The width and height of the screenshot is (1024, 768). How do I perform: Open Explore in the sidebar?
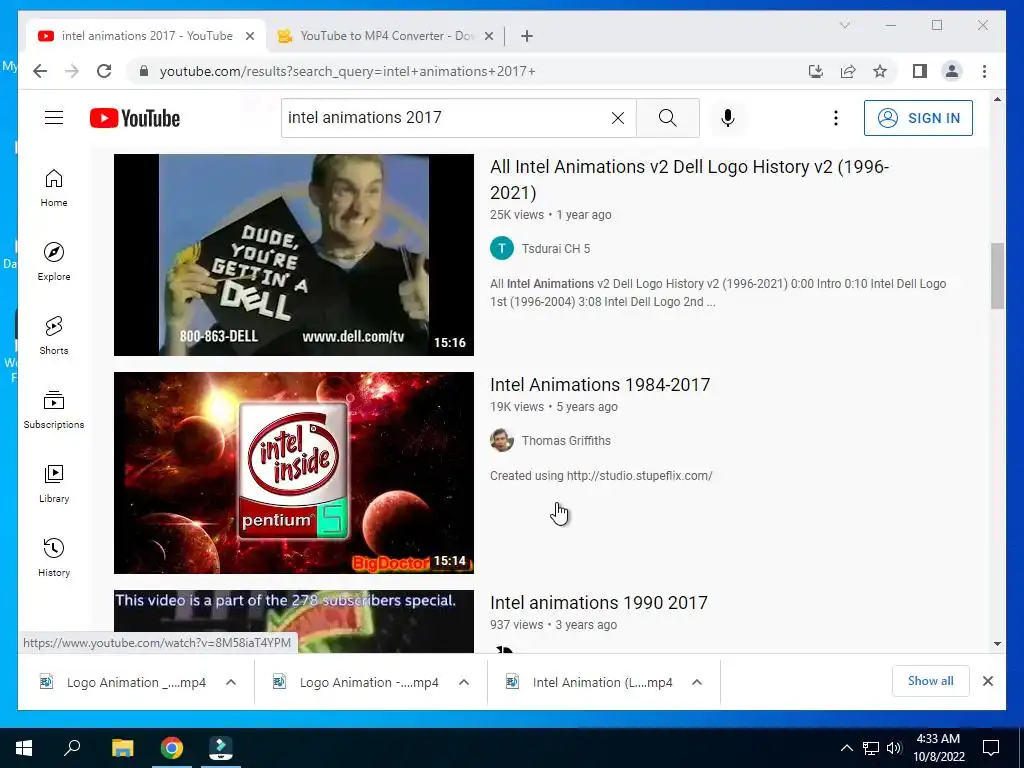pyautogui.click(x=54, y=261)
